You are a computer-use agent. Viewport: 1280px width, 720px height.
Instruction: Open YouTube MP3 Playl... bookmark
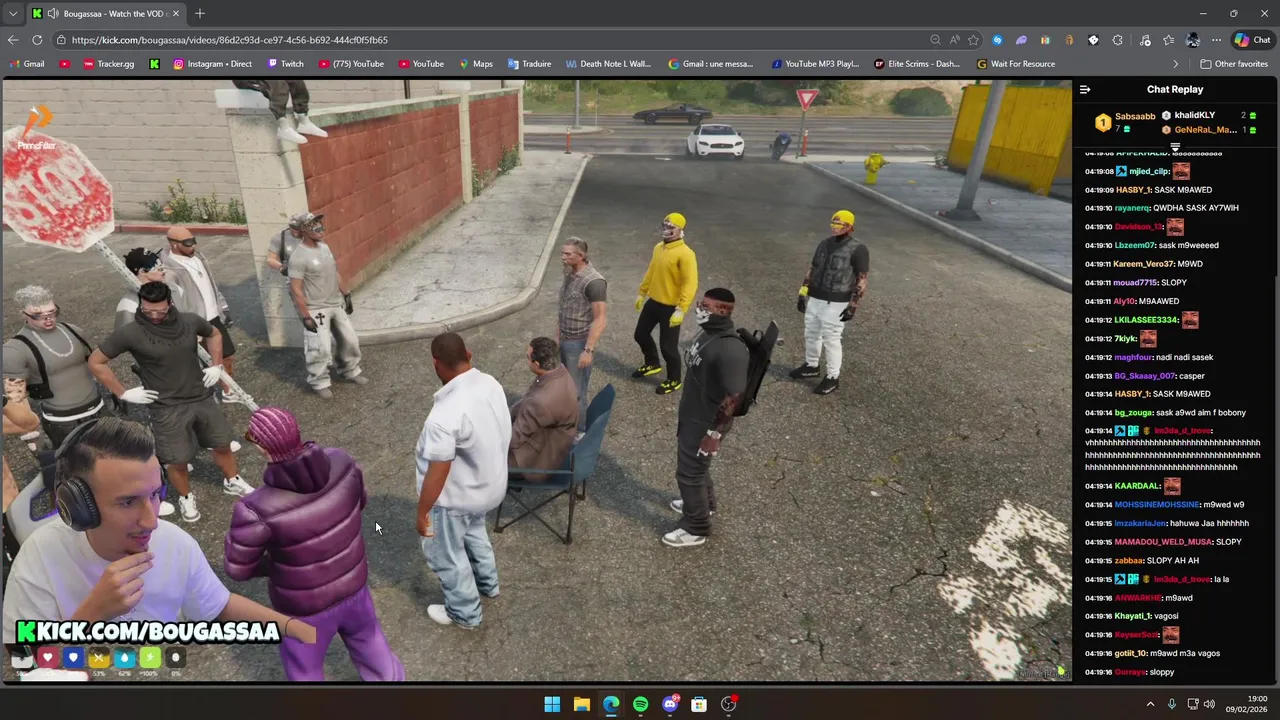814,64
